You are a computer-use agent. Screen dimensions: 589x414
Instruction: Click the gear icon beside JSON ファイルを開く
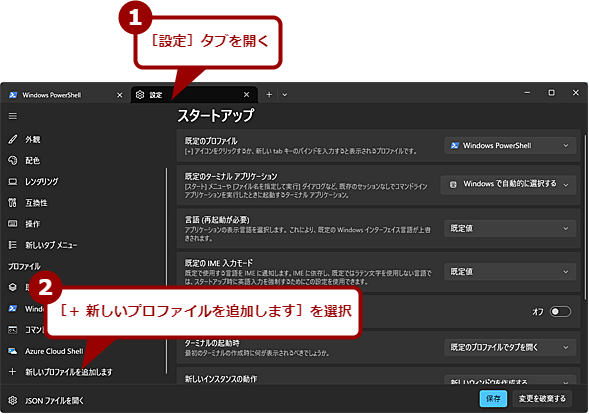click(13, 400)
